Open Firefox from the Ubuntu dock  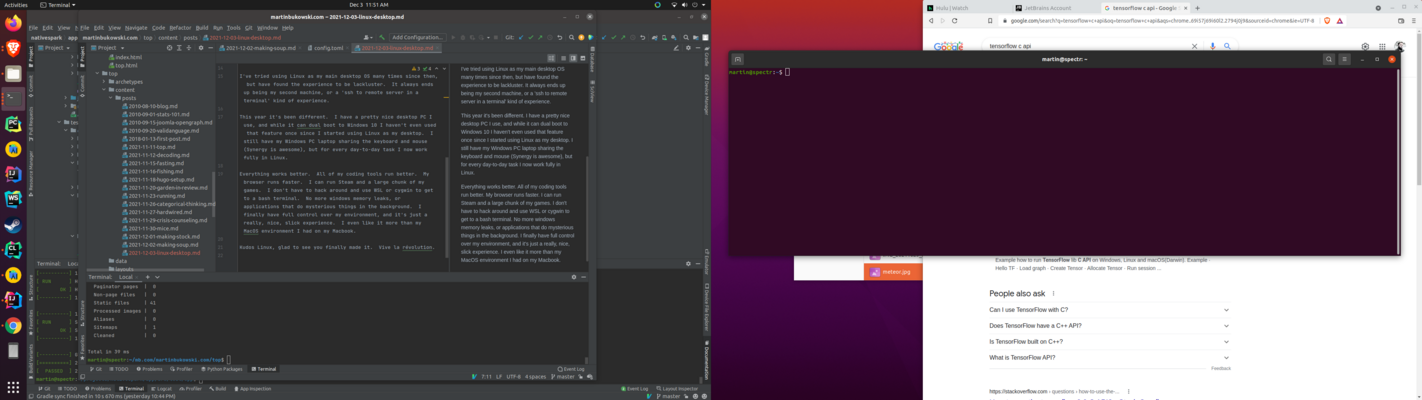coord(14,22)
